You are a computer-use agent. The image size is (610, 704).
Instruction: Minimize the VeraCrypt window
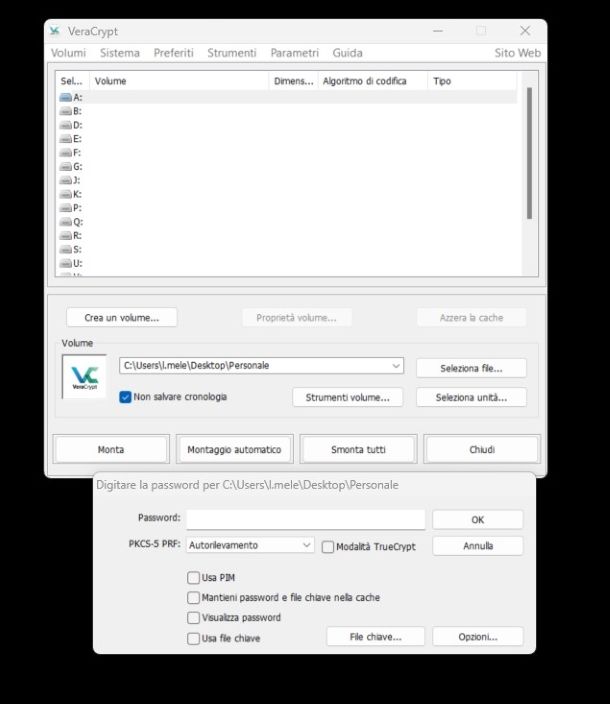438,31
